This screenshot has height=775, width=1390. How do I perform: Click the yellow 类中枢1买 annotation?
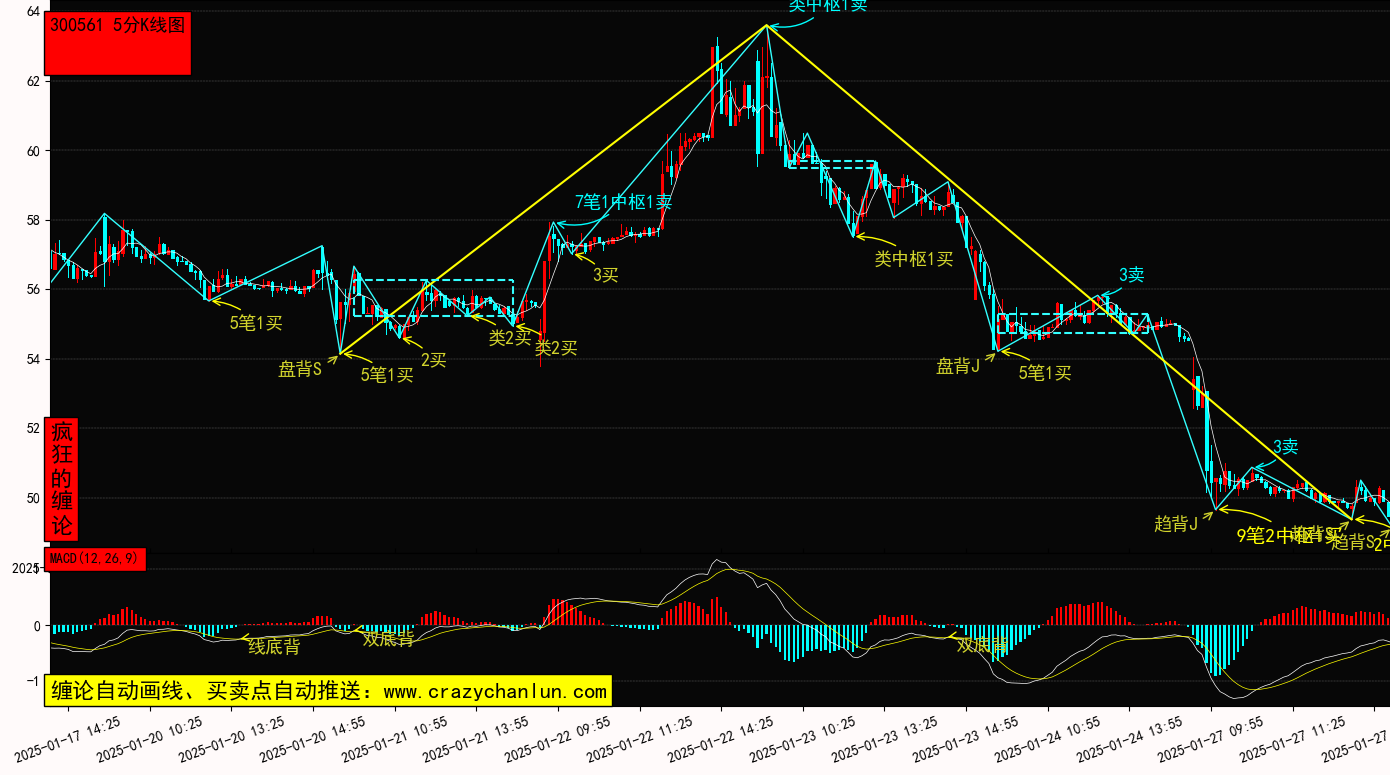pos(914,259)
